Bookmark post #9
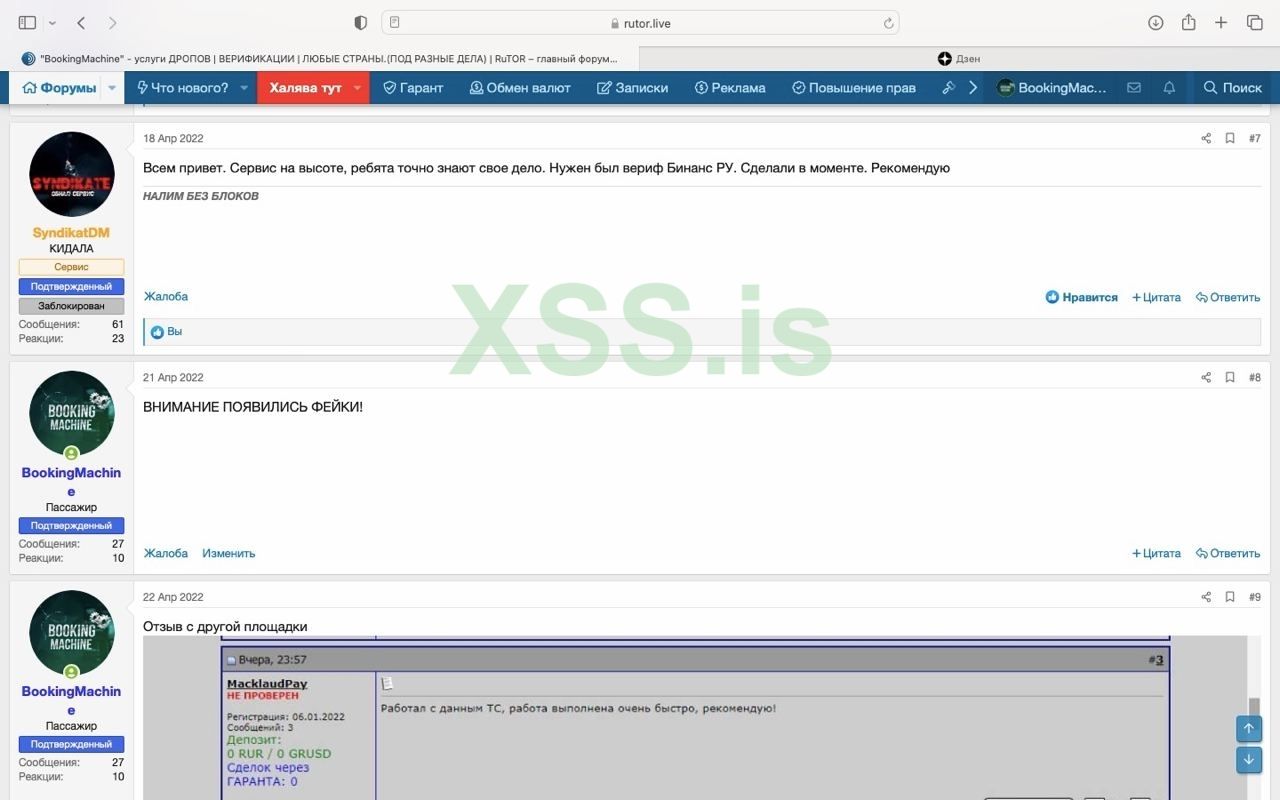The width and height of the screenshot is (1280, 800). [x=1230, y=597]
